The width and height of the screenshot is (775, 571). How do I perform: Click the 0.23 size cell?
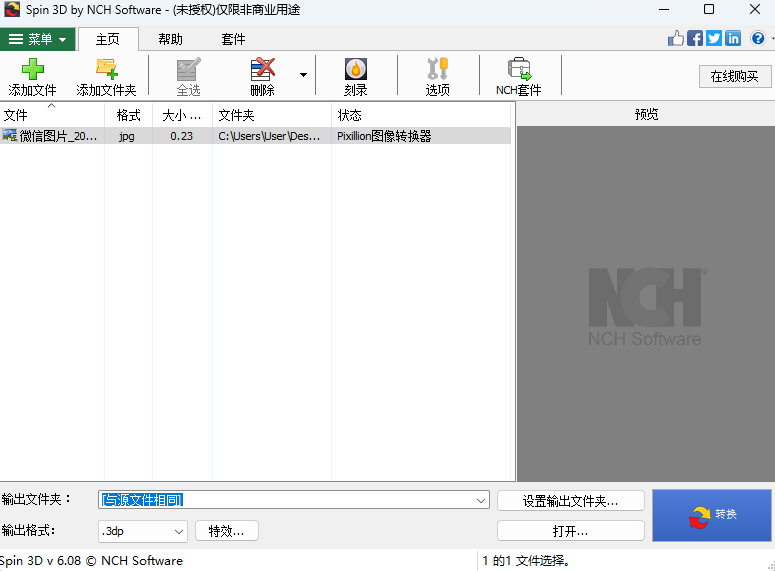[x=181, y=136]
